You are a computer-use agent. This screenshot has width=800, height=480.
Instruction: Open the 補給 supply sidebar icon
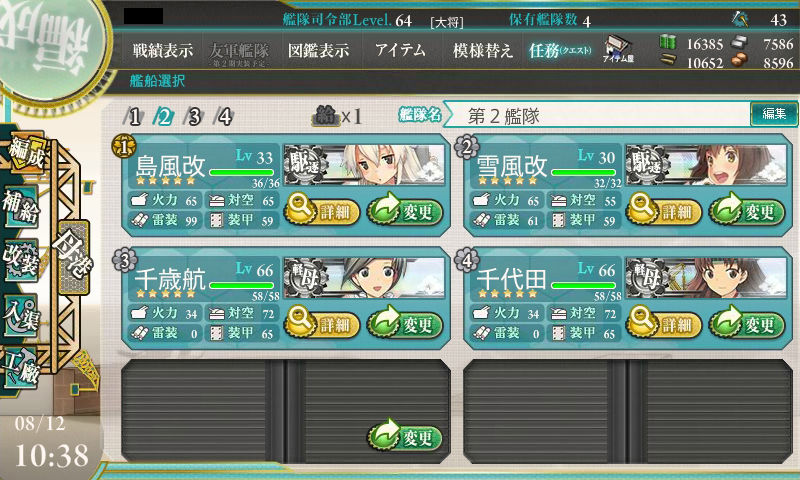[x=20, y=208]
